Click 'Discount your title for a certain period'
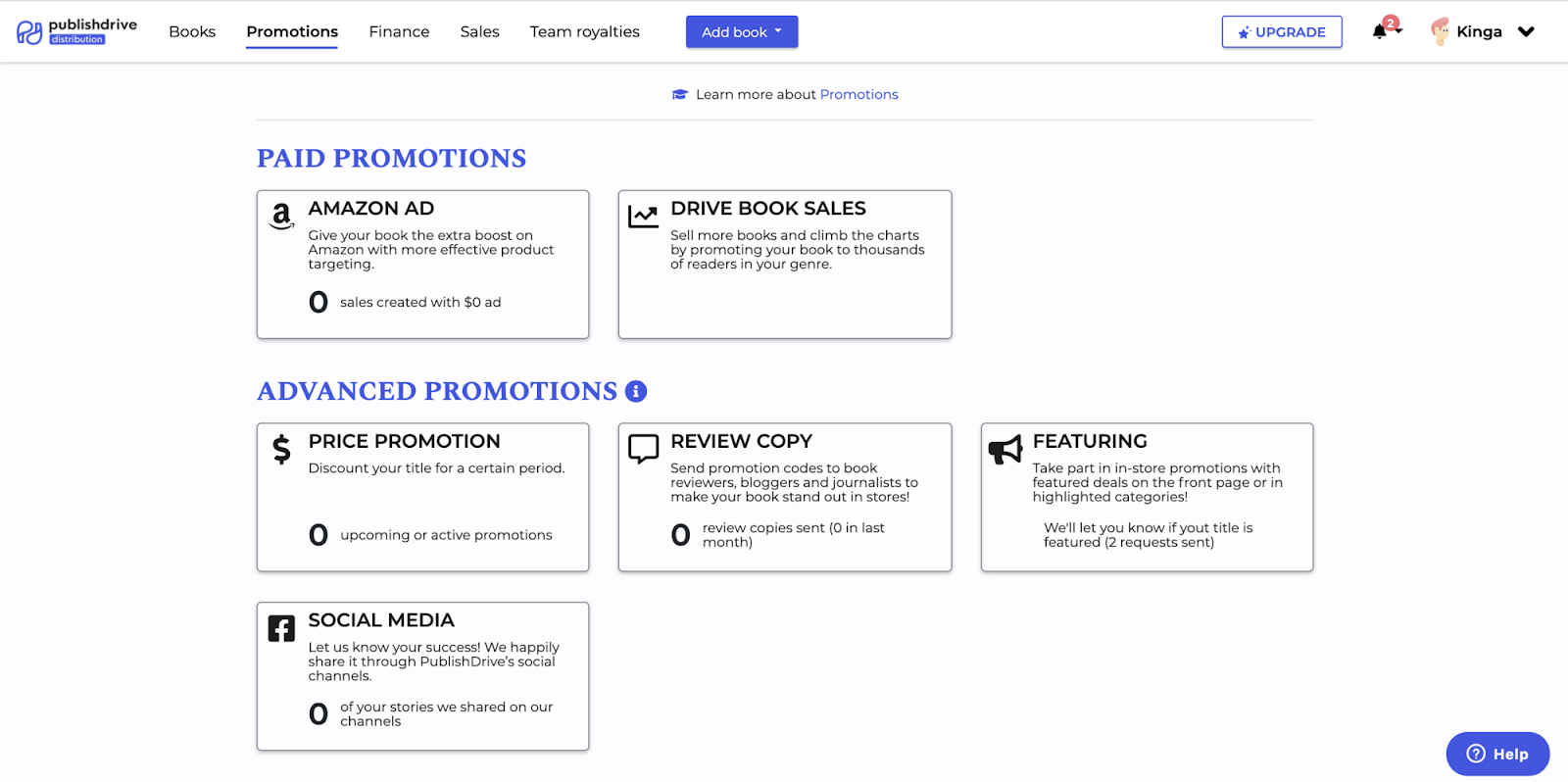This screenshot has width=1568, height=782. tap(437, 468)
